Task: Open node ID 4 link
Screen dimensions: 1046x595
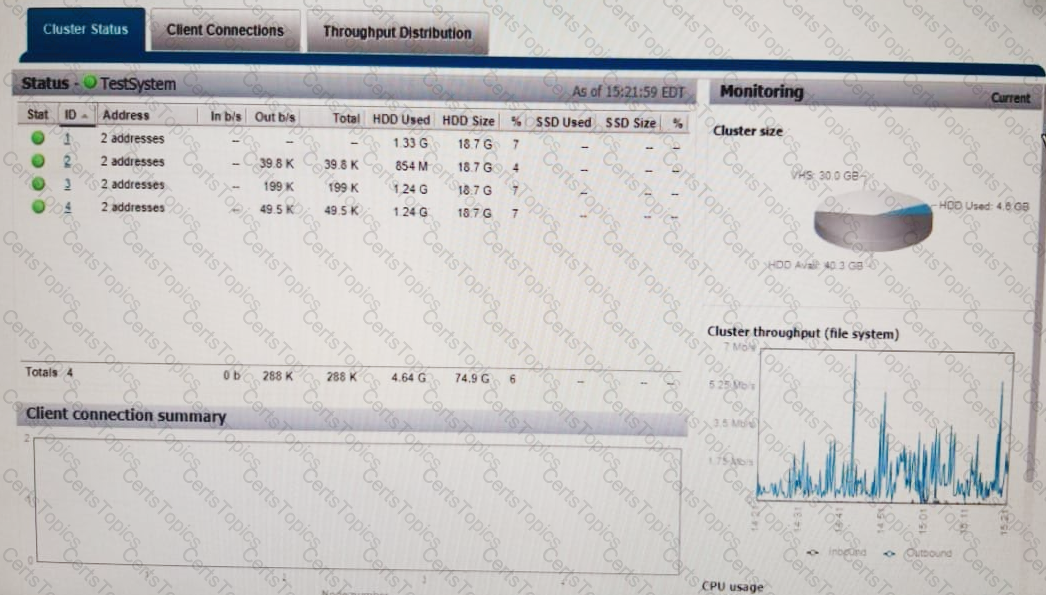Action: tap(68, 207)
